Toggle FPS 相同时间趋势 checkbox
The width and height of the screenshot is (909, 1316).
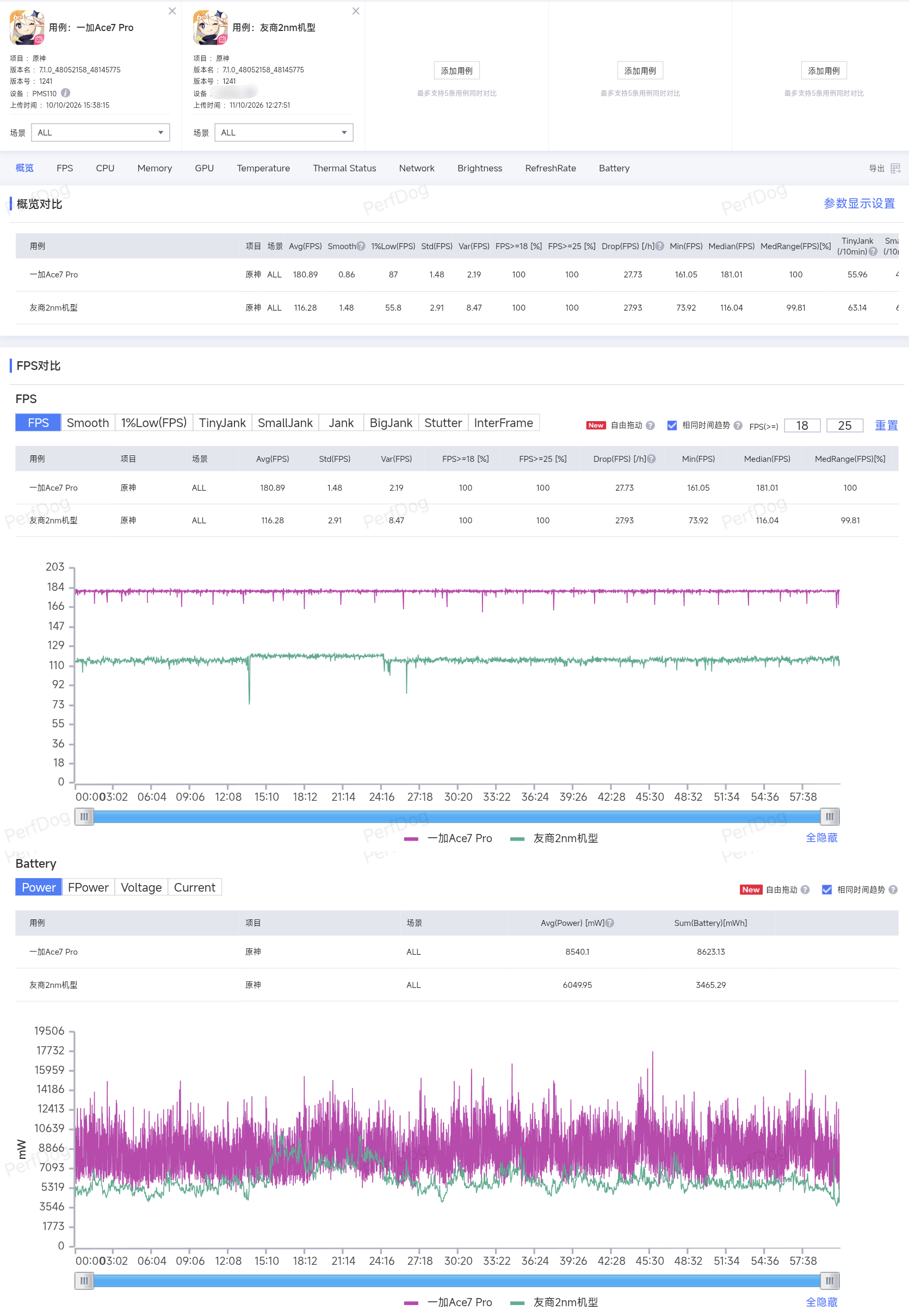672,425
